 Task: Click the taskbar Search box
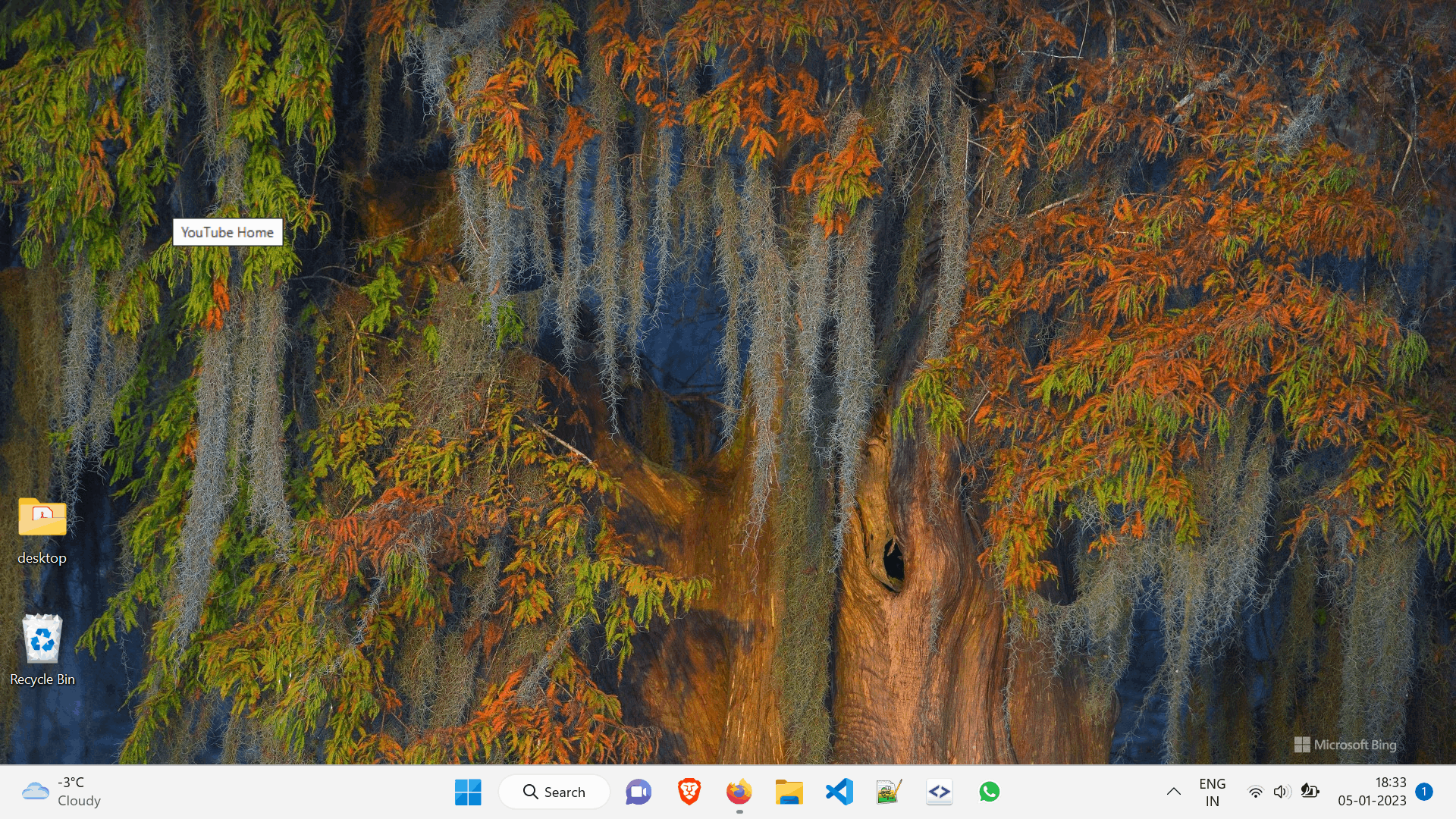(x=554, y=792)
